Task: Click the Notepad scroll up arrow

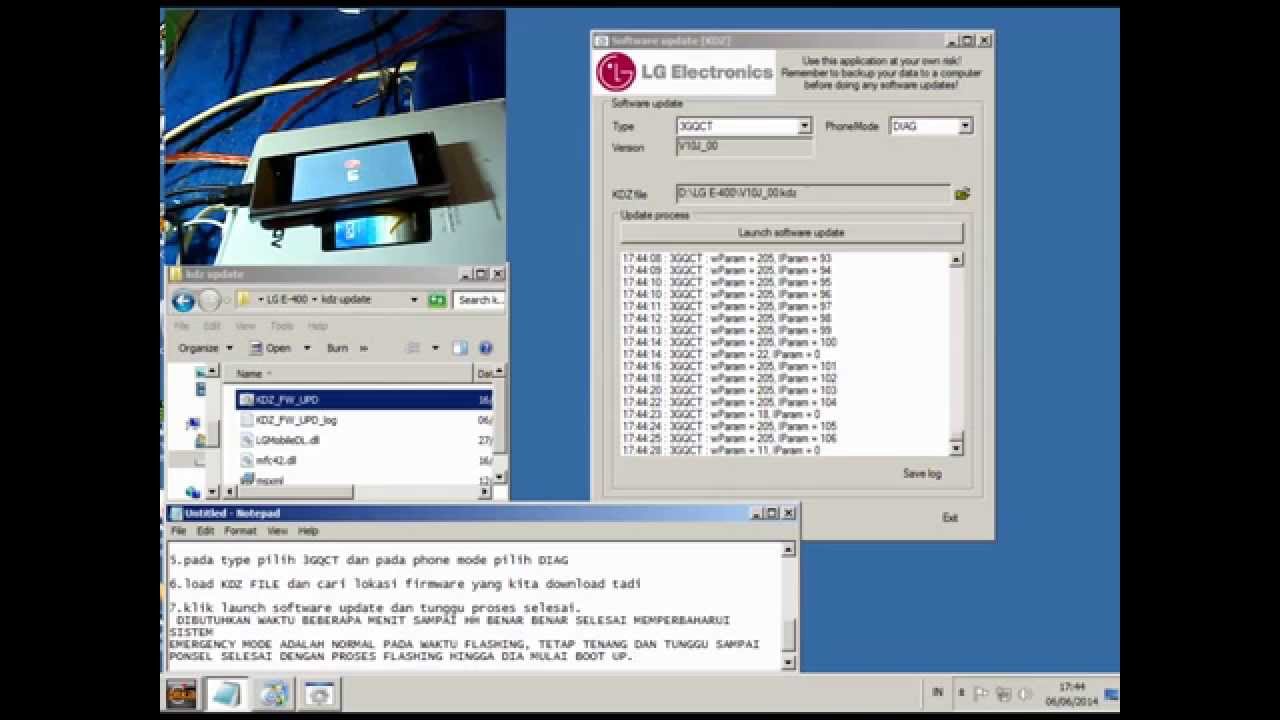Action: (x=789, y=549)
